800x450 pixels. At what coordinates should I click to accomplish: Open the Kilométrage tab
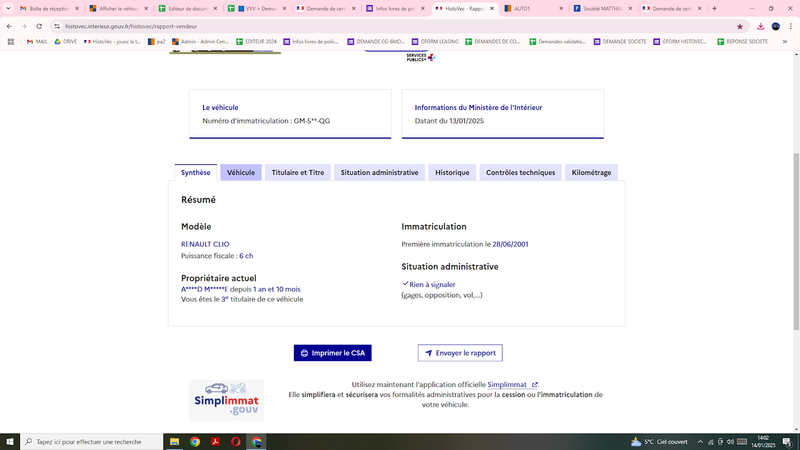(591, 172)
